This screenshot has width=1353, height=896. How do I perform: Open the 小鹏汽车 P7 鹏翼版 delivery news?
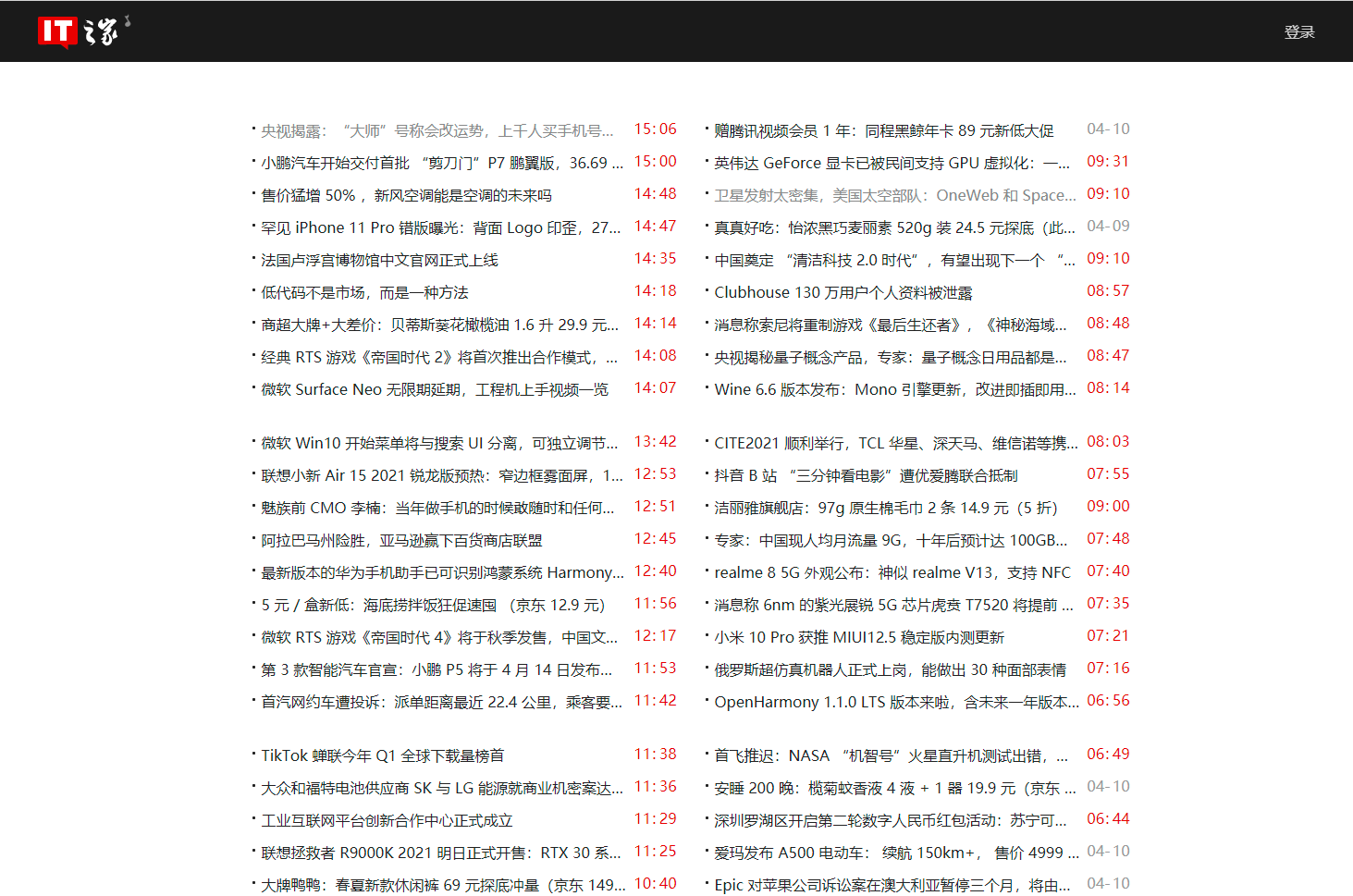[x=435, y=161]
